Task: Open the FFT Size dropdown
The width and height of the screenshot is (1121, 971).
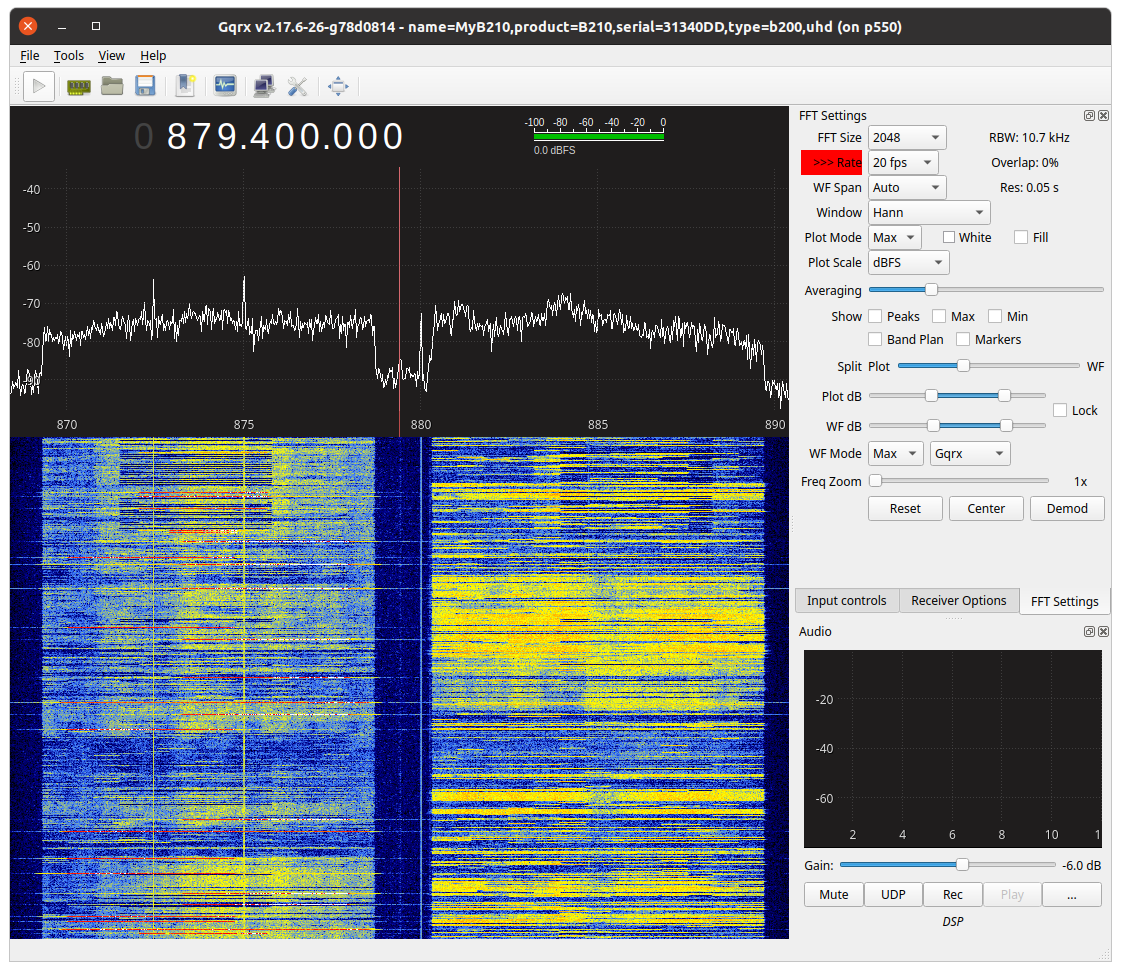Action: pyautogui.click(x=907, y=137)
